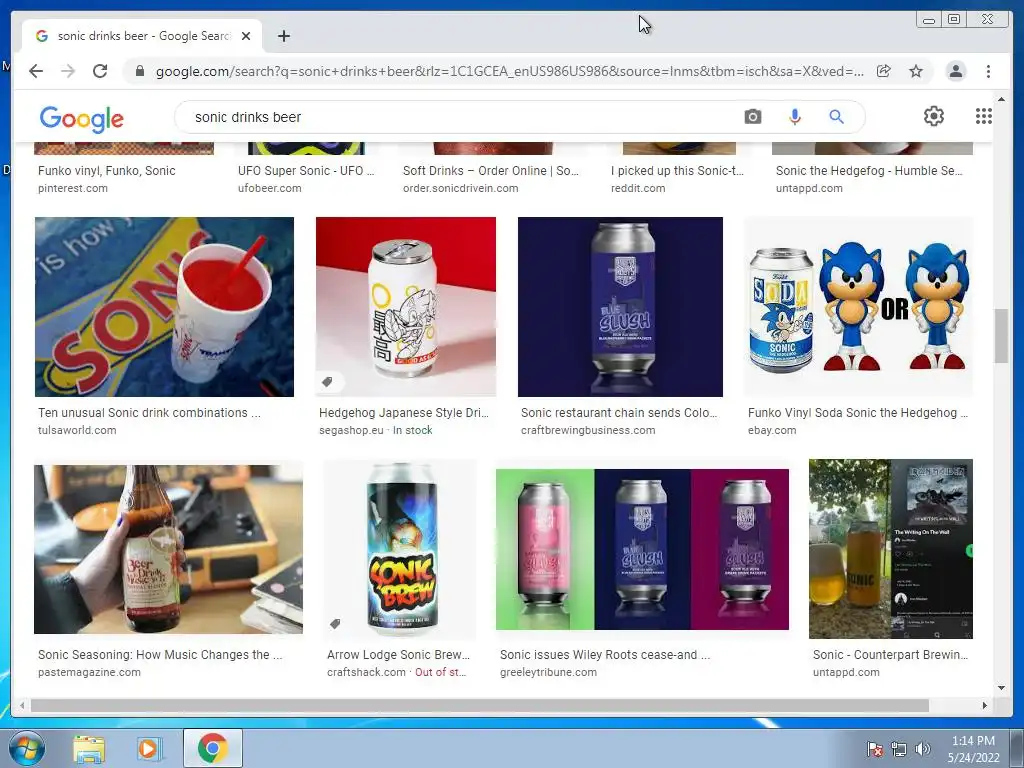This screenshot has height=768, width=1024.
Task: Click pastemagazine.com source text
Action: [x=89, y=672]
